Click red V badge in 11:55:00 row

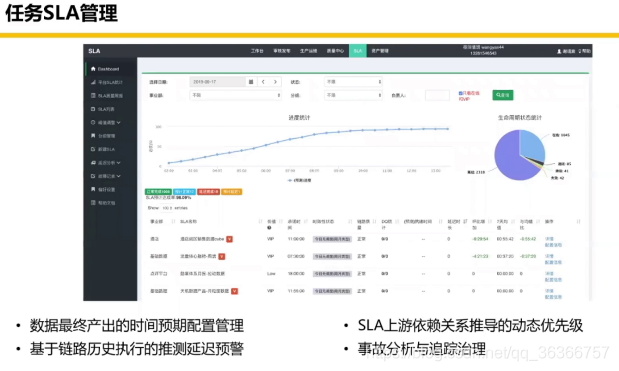tap(234, 291)
